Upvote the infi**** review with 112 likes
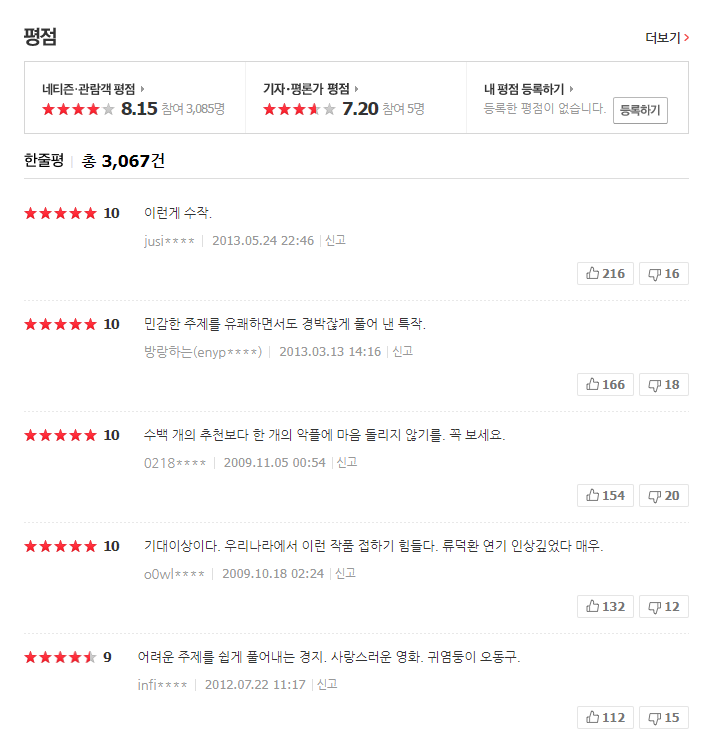 coord(605,717)
